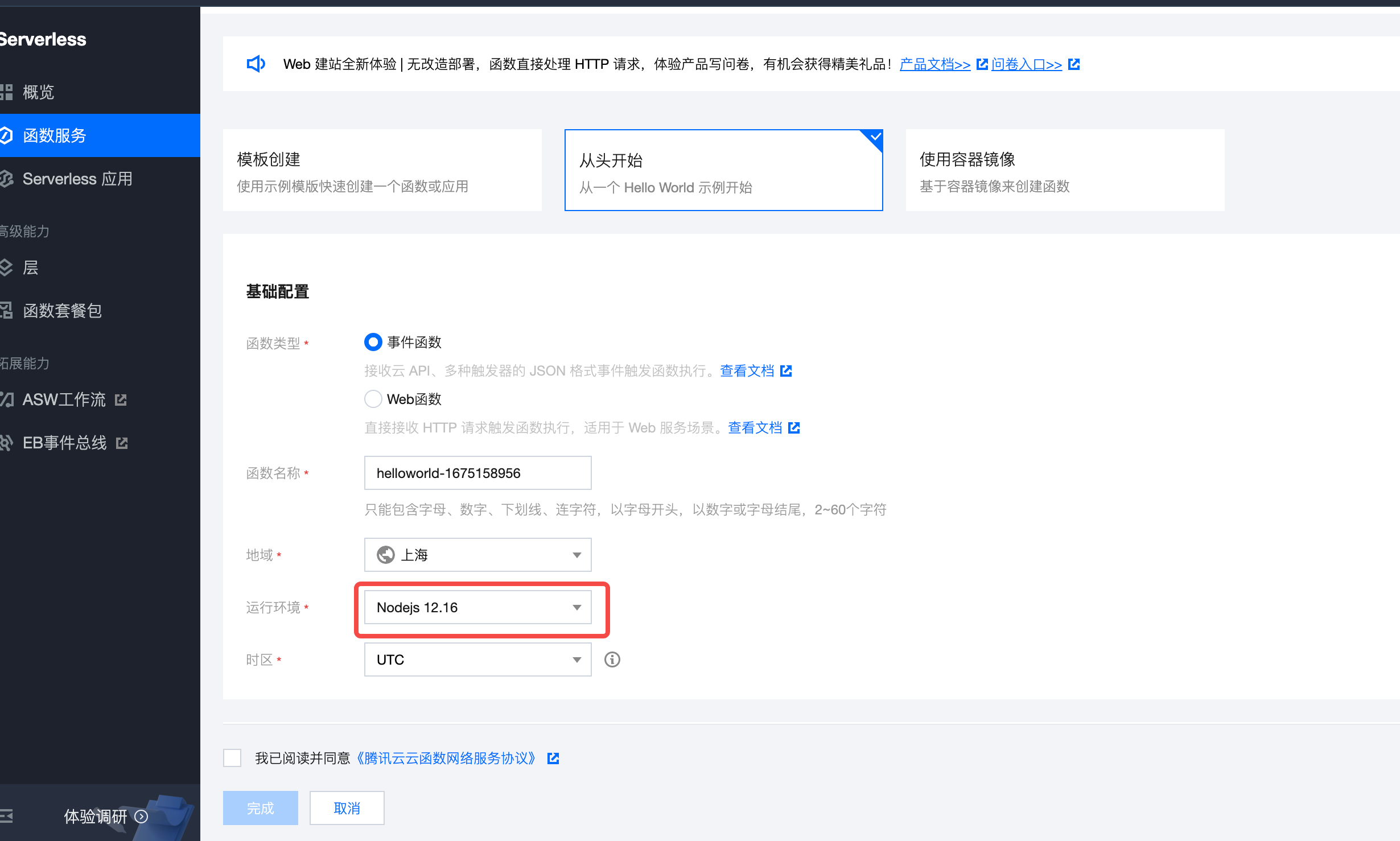Click external link icon after service agreement
The image size is (1400, 841).
(x=553, y=758)
